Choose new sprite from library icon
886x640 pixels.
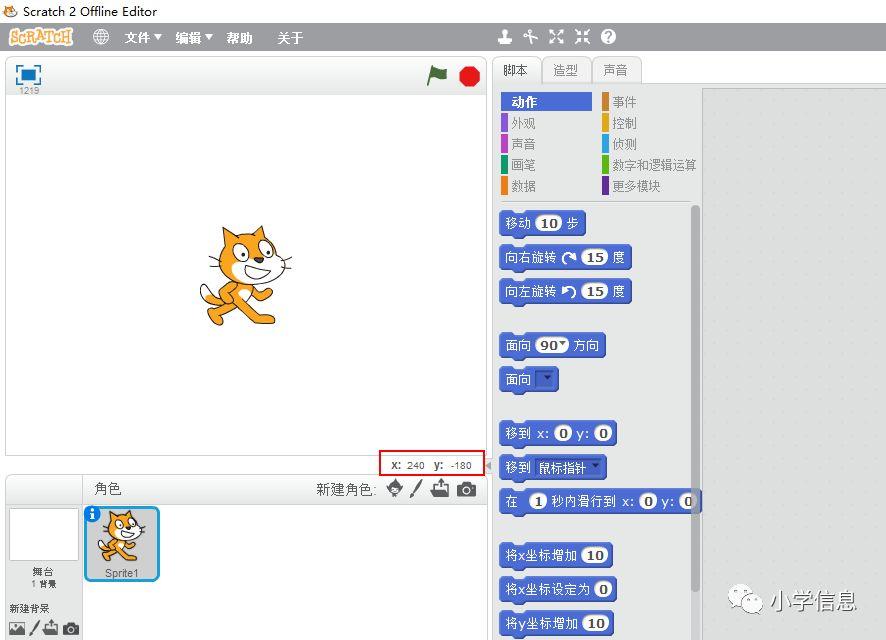click(x=395, y=487)
